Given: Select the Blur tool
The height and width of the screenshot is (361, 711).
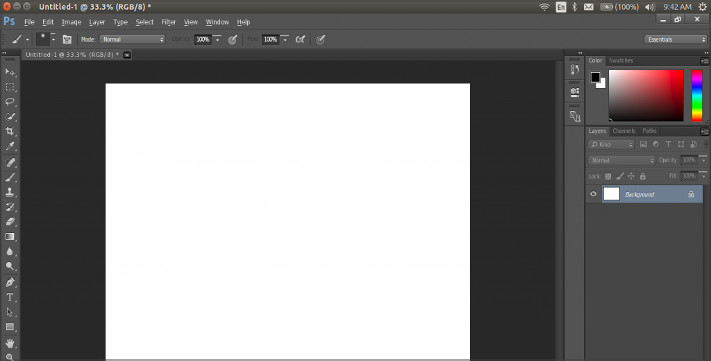Looking at the screenshot, I should [10, 252].
